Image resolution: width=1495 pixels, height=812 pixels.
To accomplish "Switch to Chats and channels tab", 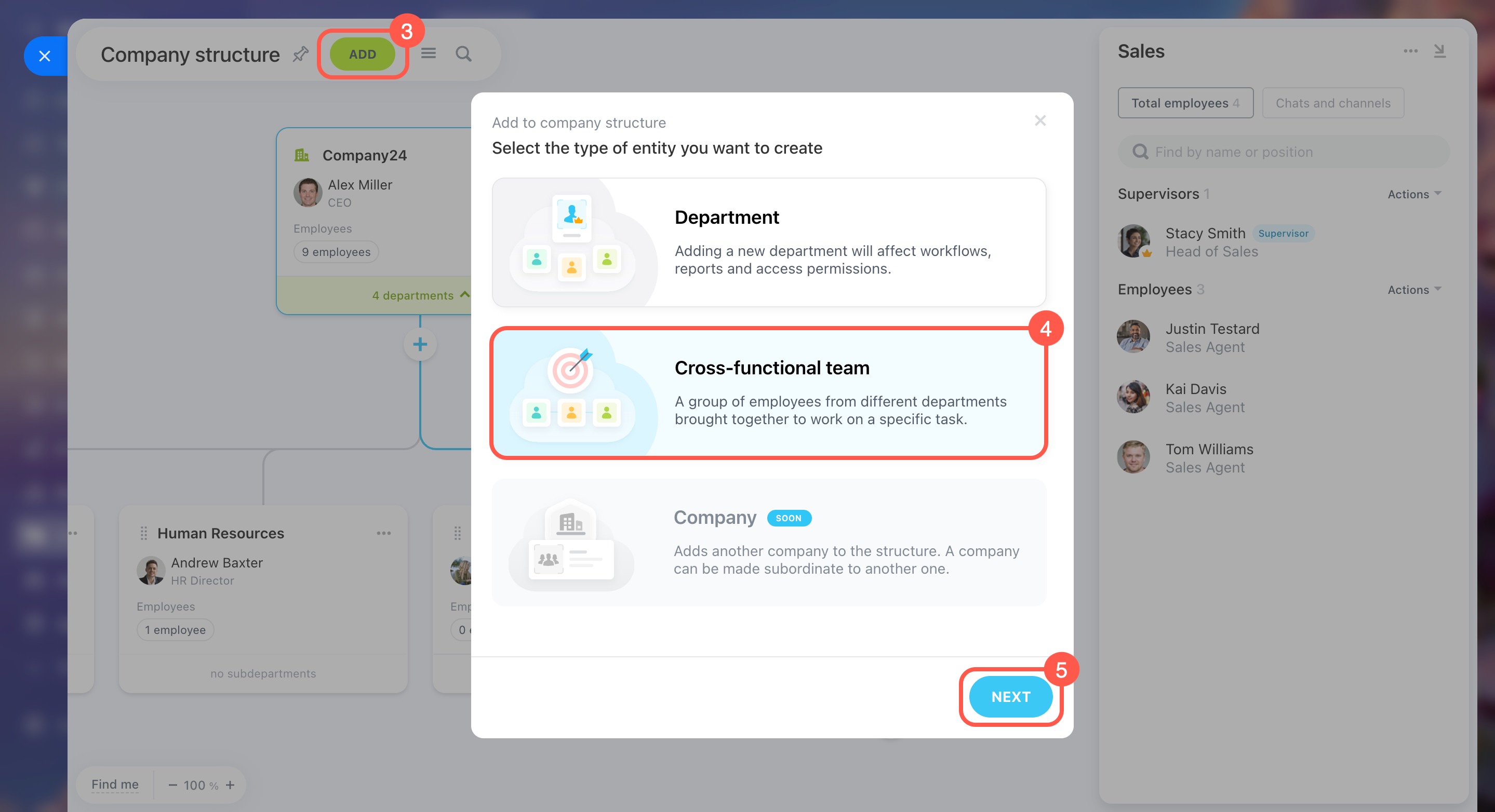I will pos(1332,103).
